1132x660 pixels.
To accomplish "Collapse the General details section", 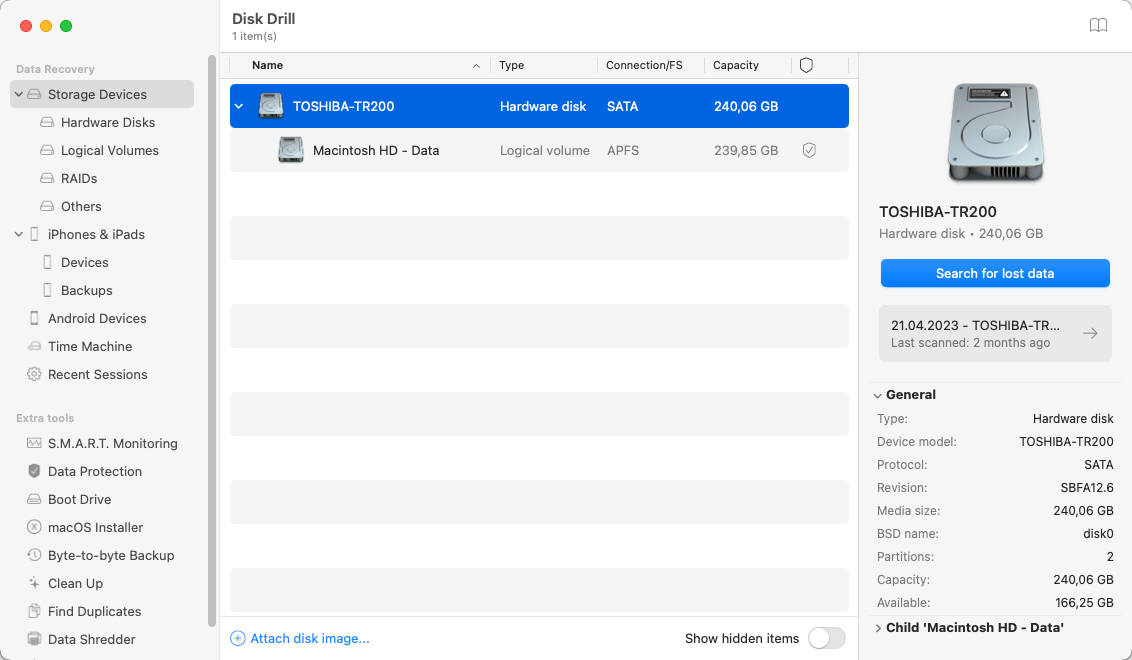I will [878, 395].
